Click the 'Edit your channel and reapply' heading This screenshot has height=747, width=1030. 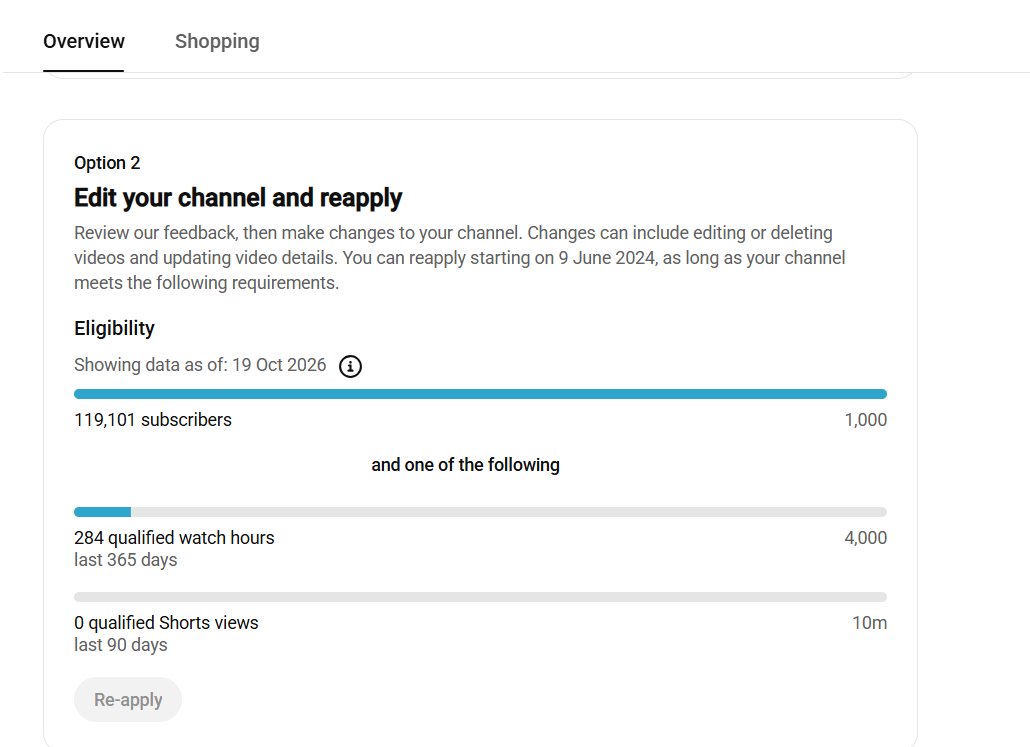(238, 198)
